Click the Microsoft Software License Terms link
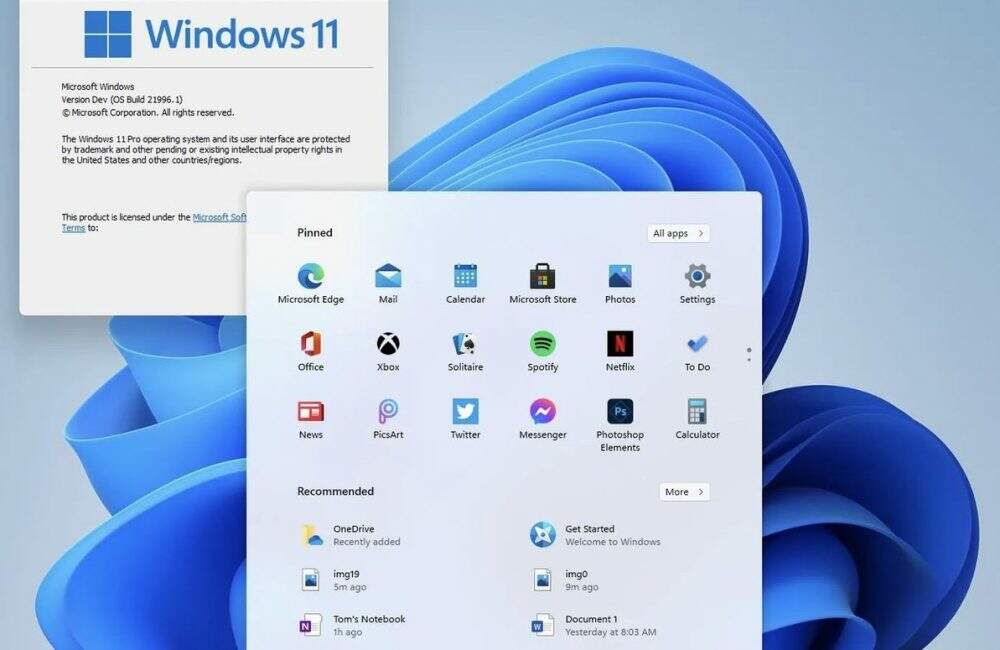 coord(218,217)
